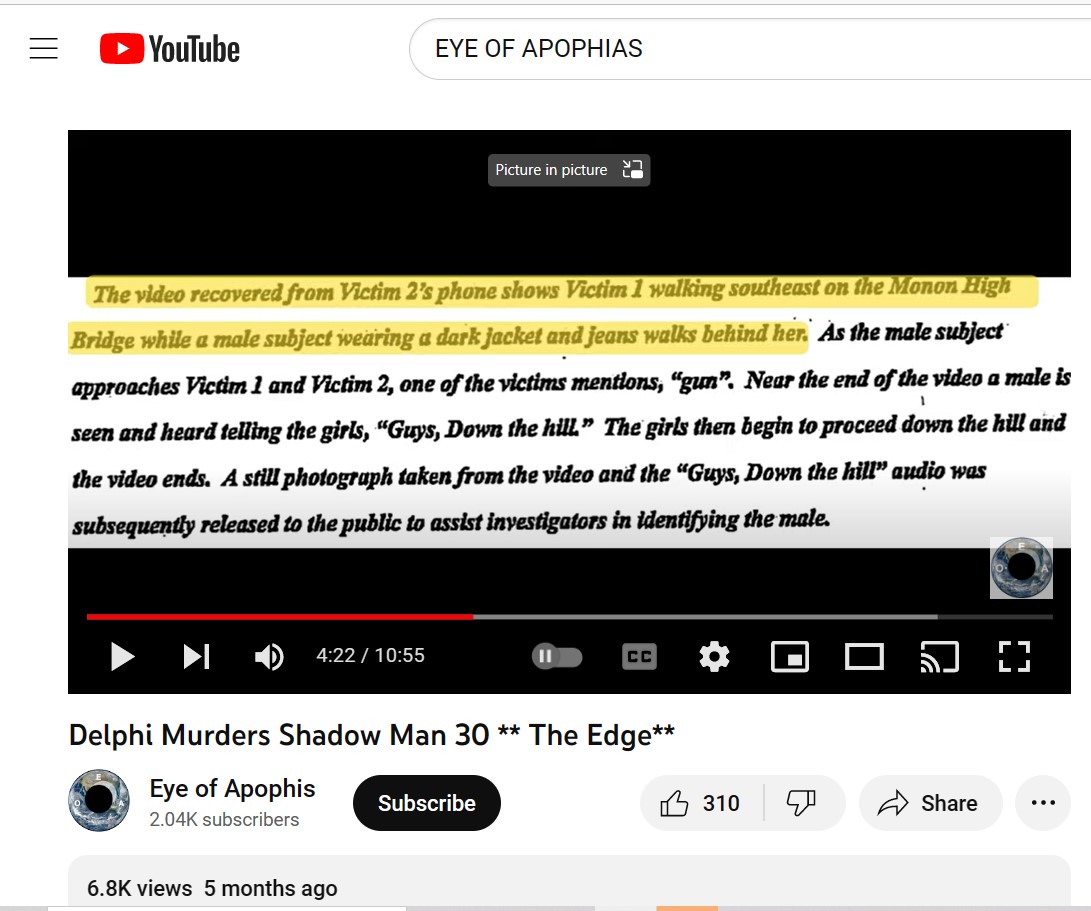Open the player settings gear
This screenshot has width=1091, height=911.
[x=714, y=656]
